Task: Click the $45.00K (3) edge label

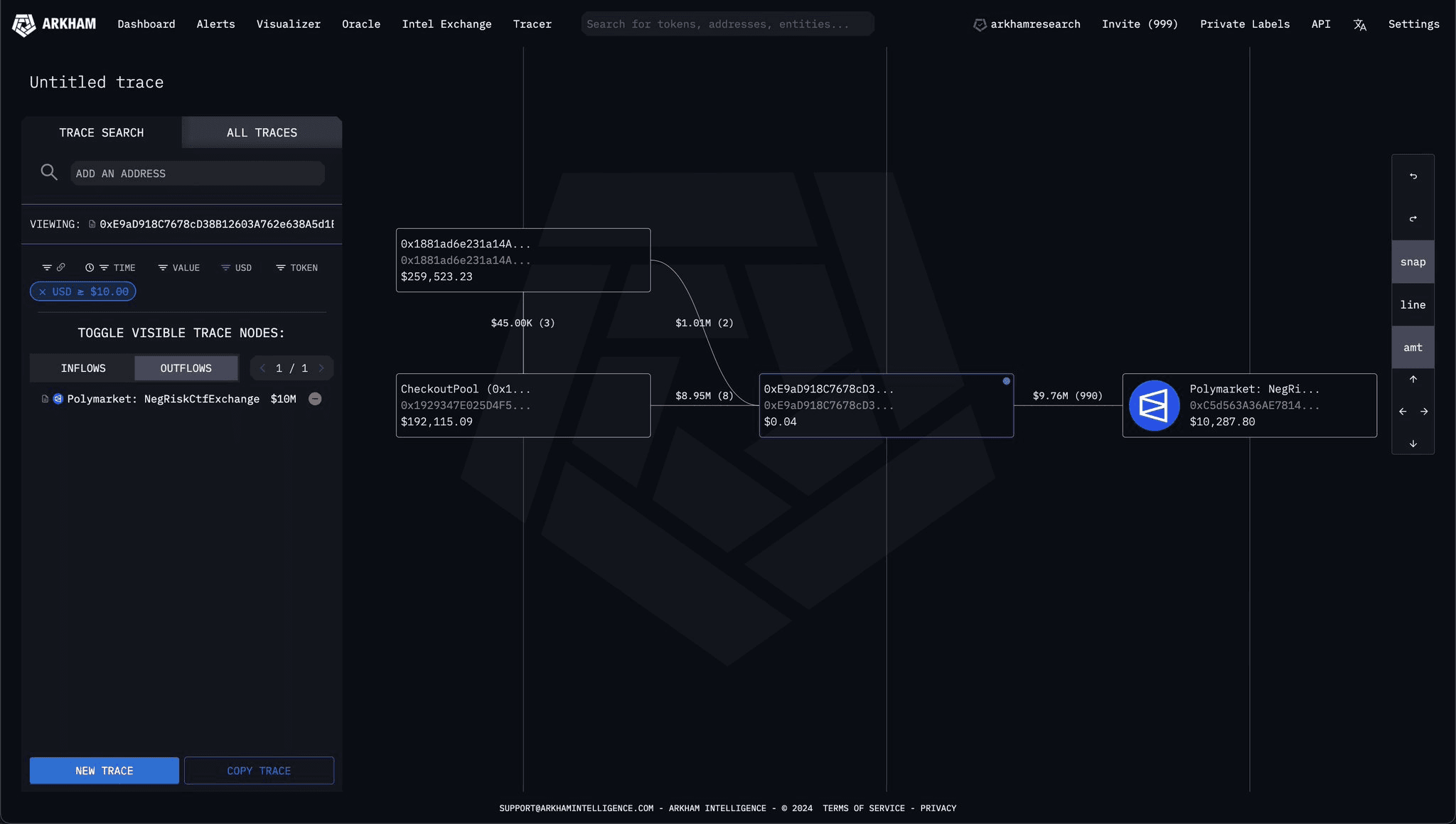Action: [523, 323]
